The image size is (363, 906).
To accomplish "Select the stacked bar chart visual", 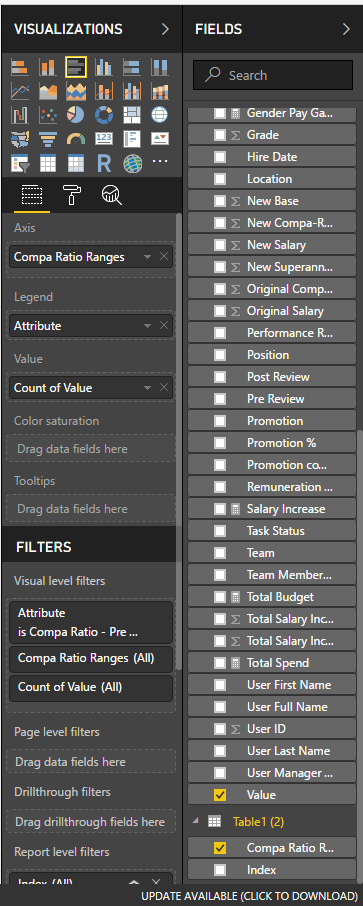I will [x=20, y=67].
